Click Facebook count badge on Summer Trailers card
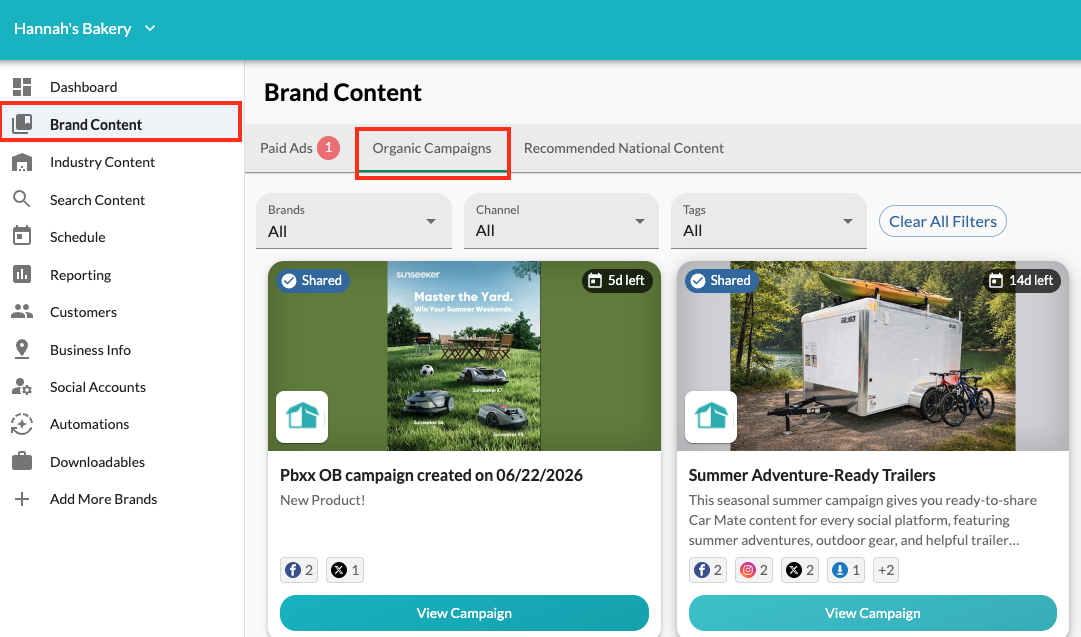This screenshot has height=637, width=1081. point(708,570)
